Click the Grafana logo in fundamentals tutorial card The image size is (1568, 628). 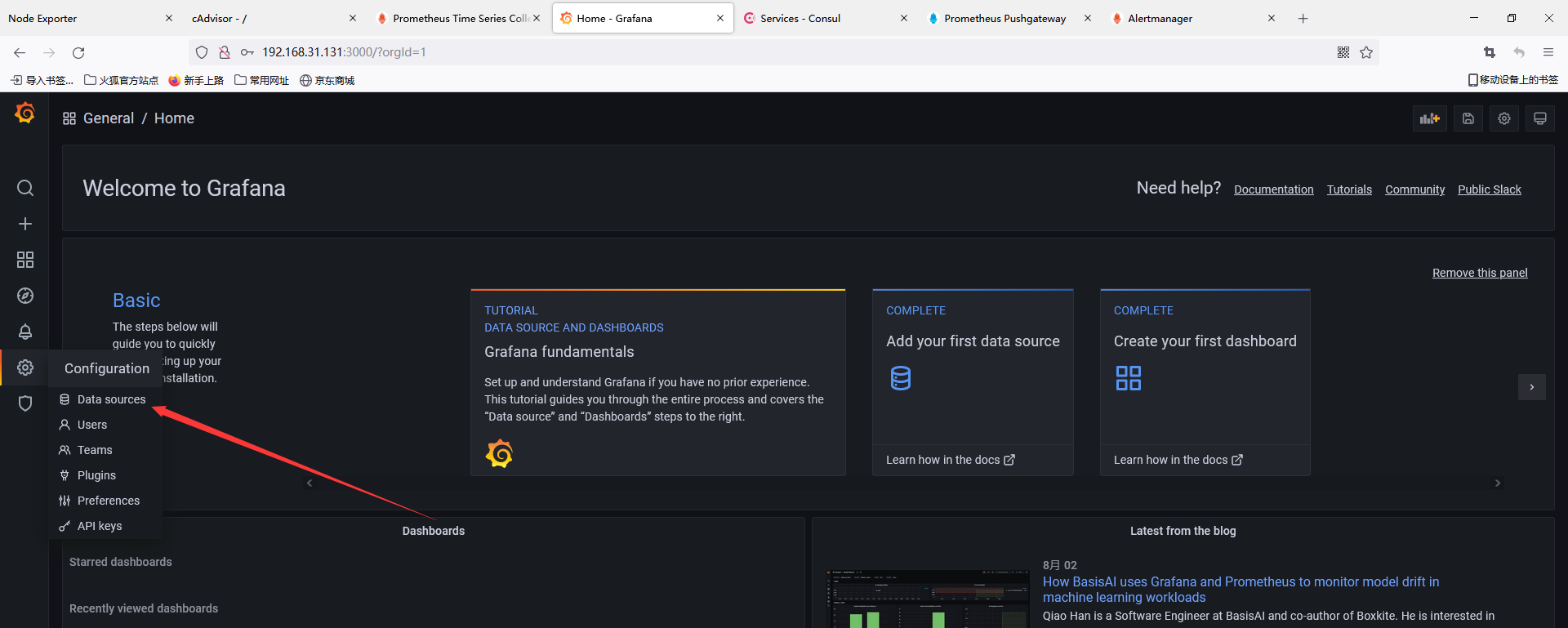(499, 453)
